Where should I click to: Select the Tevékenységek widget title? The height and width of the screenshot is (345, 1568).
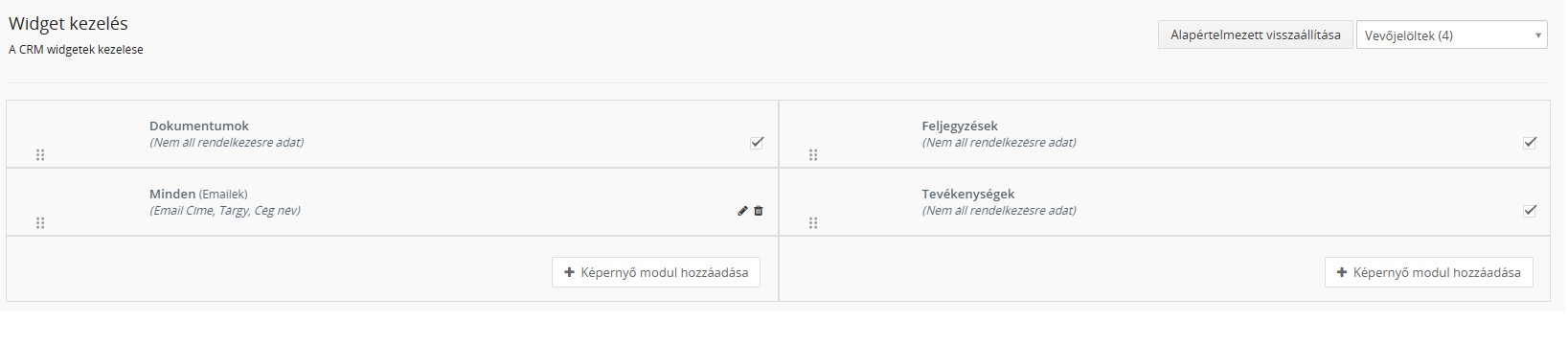click(968, 194)
